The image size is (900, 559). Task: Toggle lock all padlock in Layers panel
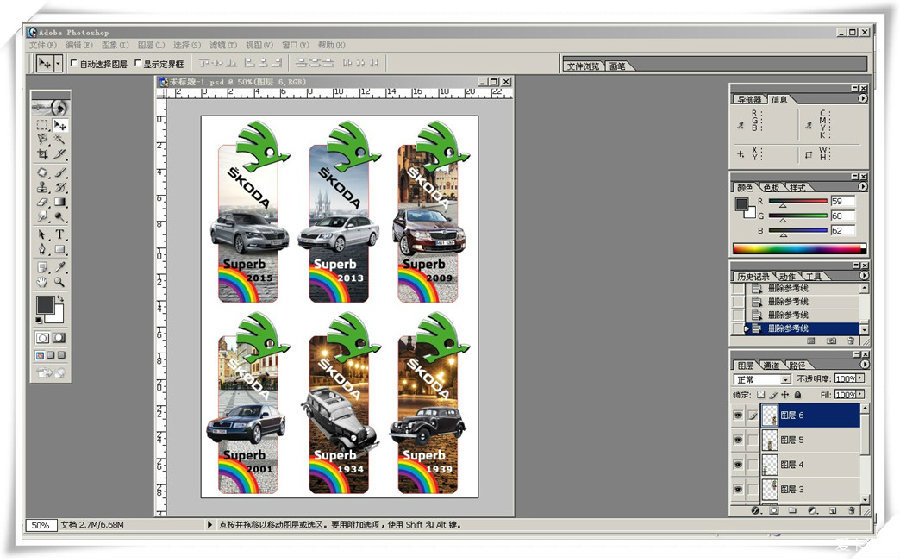tap(798, 395)
